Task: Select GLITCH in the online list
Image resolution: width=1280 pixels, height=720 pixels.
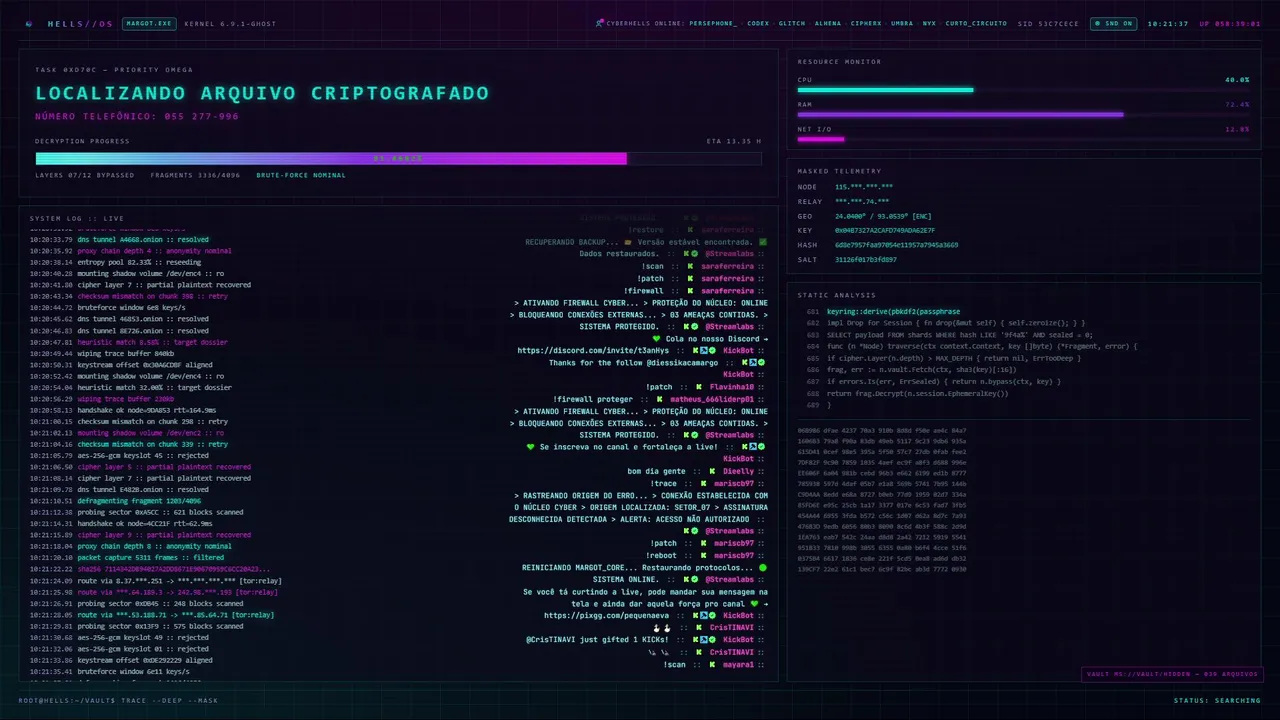Action: [793, 23]
